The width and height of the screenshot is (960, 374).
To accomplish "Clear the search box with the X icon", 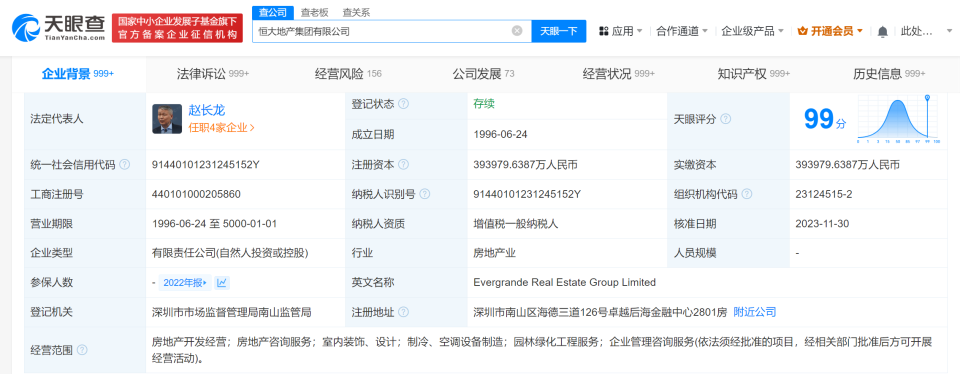I will pos(517,31).
